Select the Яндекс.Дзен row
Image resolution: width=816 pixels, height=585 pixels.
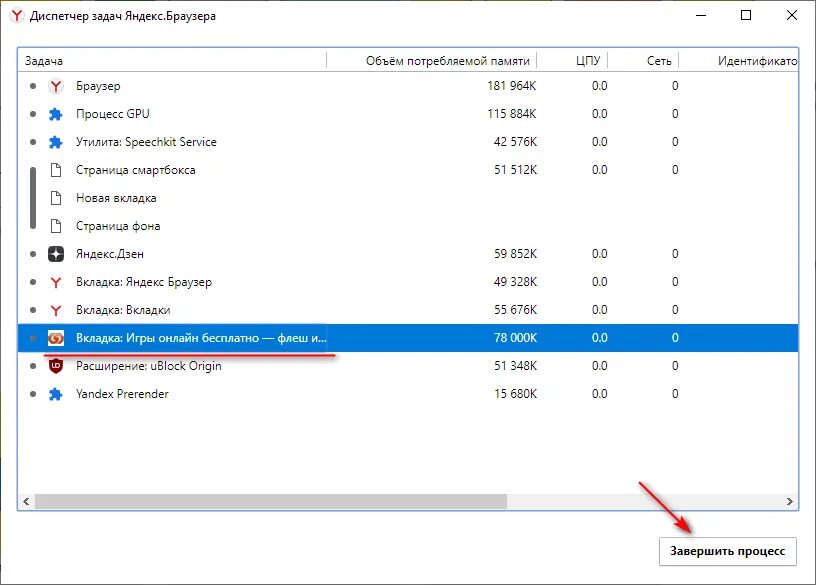click(408, 254)
